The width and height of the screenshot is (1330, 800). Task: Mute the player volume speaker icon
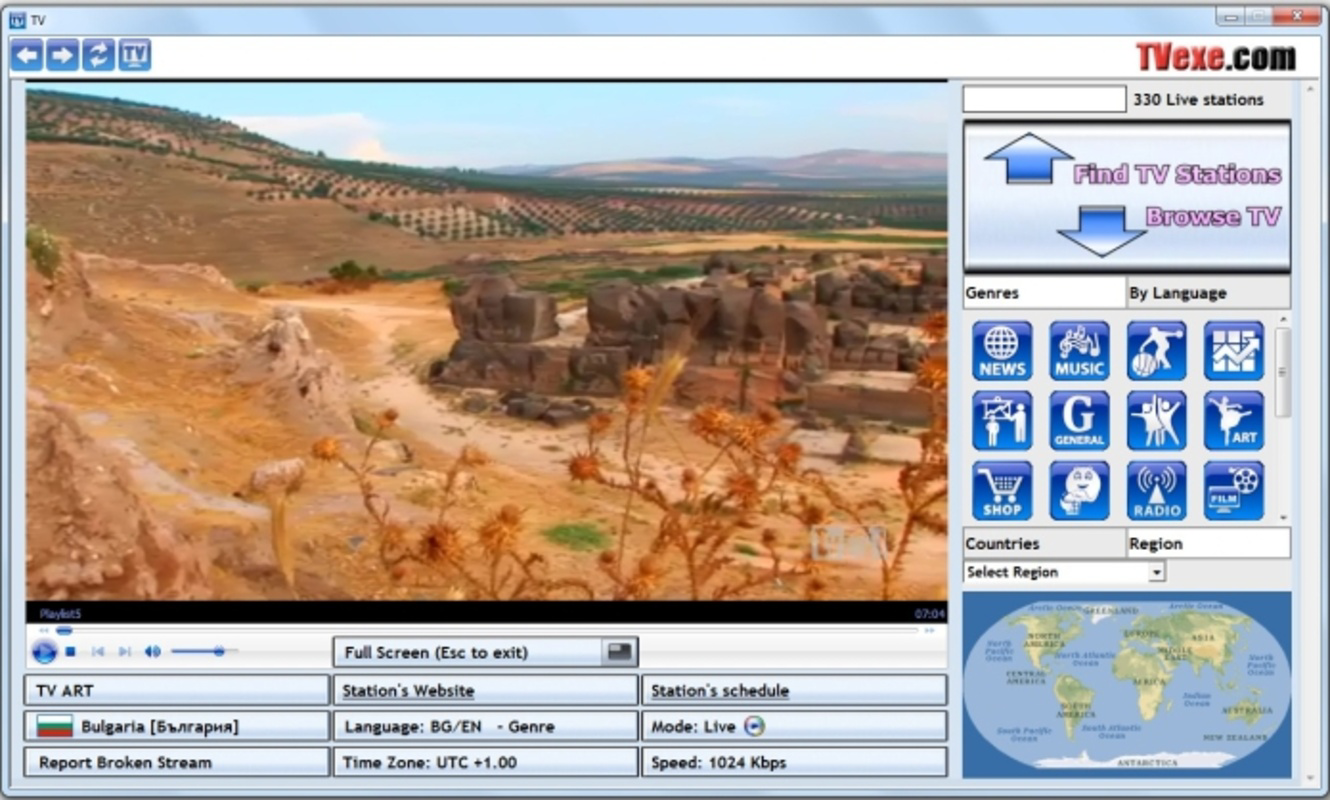click(152, 652)
